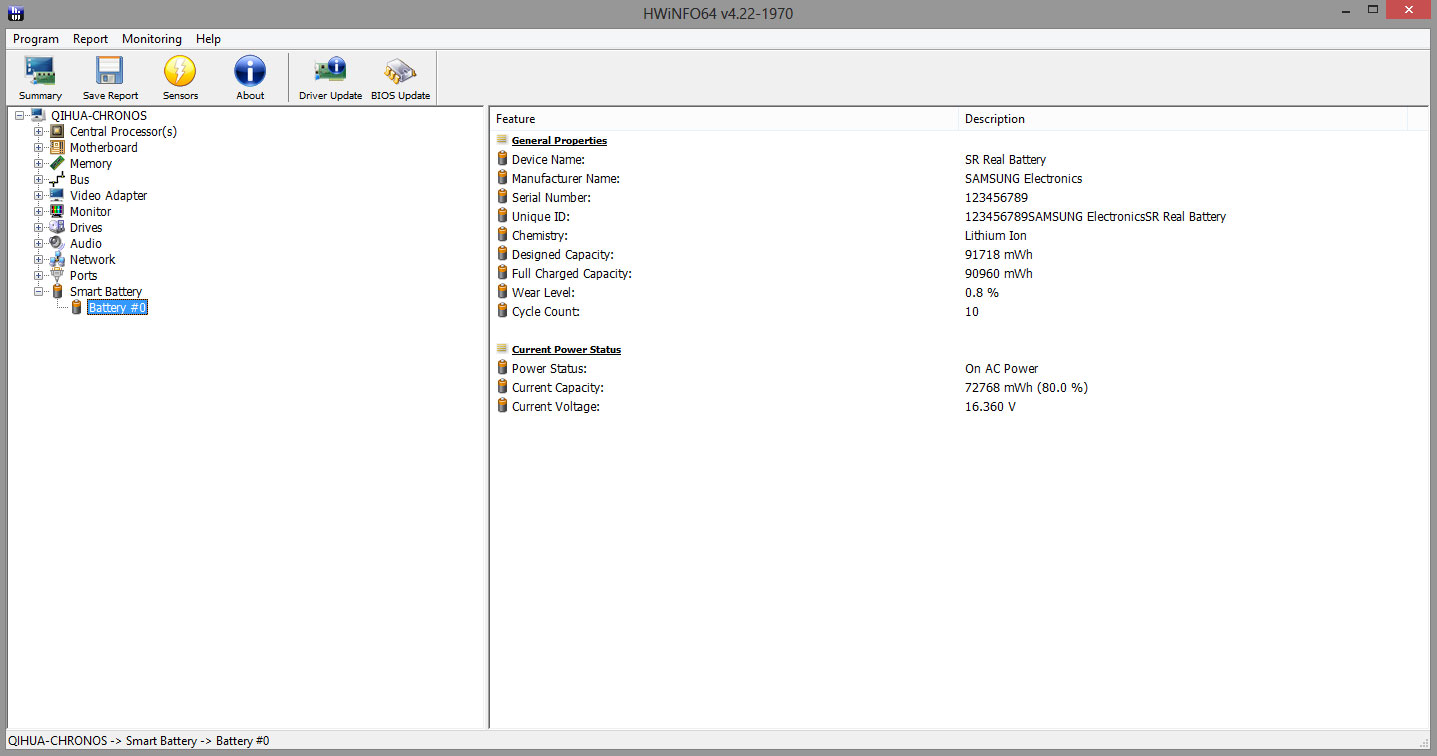Open the Program menu
Screen dimensions: 1437x756
[x=36, y=39]
